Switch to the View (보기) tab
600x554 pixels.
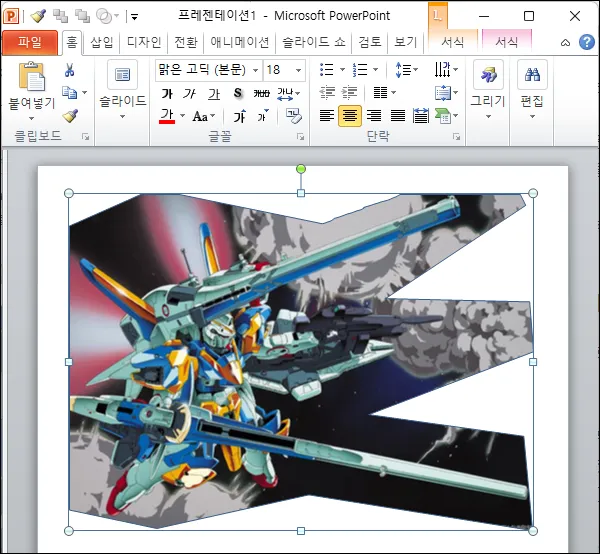click(x=406, y=42)
